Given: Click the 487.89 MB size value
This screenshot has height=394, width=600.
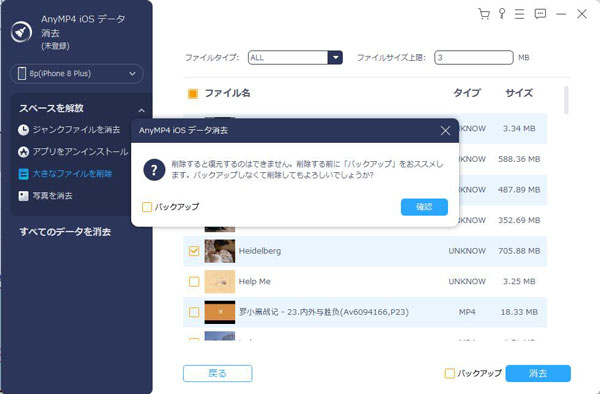Looking at the screenshot, I should pos(519,190).
